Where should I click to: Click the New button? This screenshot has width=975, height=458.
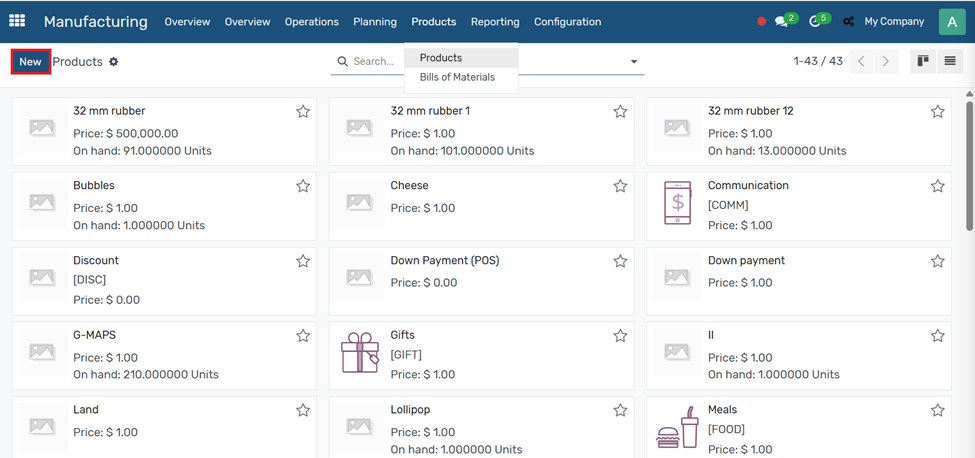(30, 62)
